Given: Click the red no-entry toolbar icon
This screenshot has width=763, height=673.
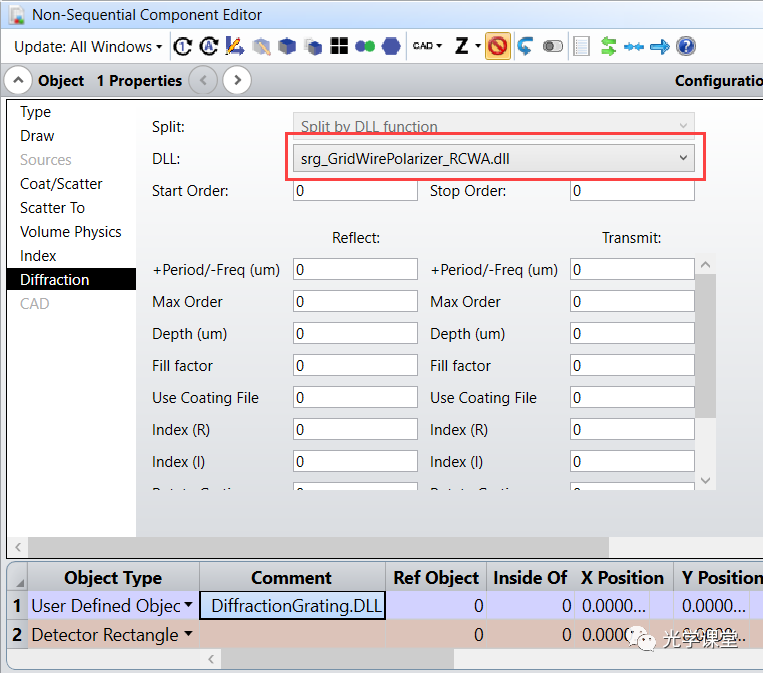Looking at the screenshot, I should click(x=497, y=46).
